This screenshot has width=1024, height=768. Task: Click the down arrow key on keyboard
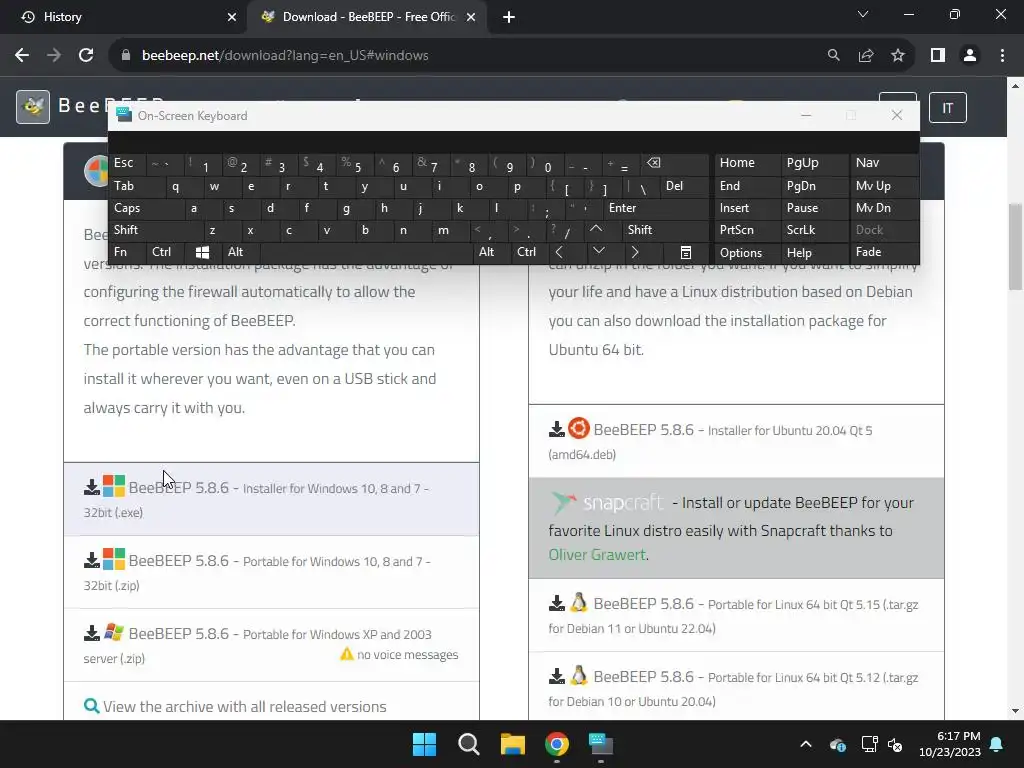coord(599,251)
